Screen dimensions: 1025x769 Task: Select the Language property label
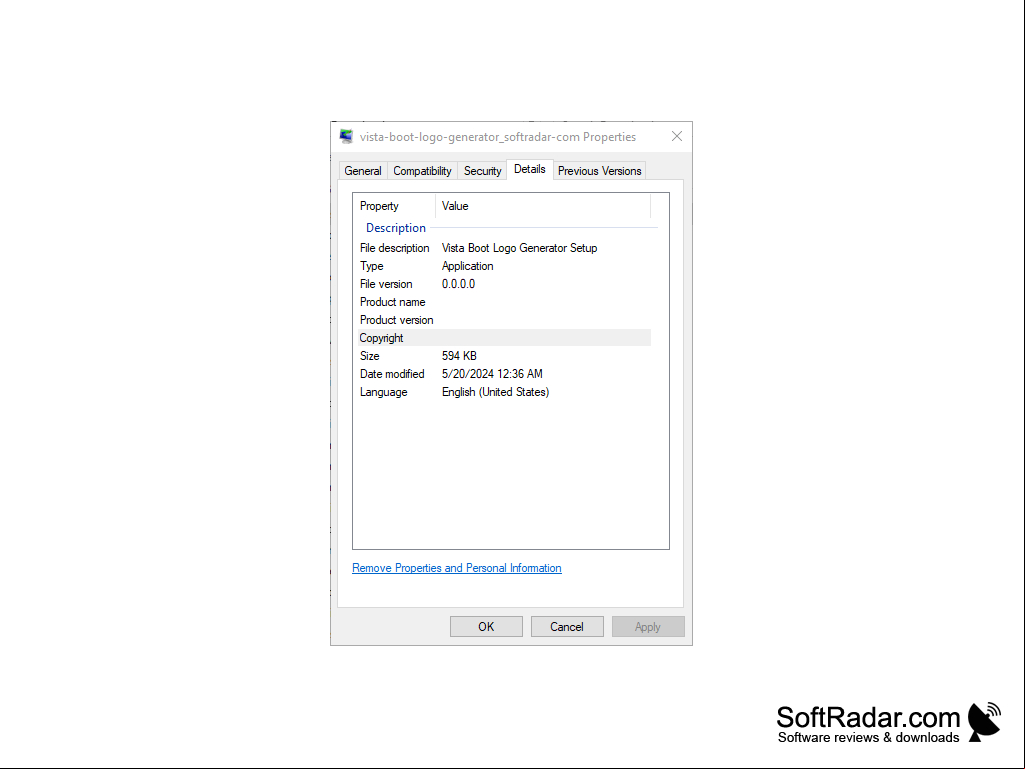click(384, 392)
